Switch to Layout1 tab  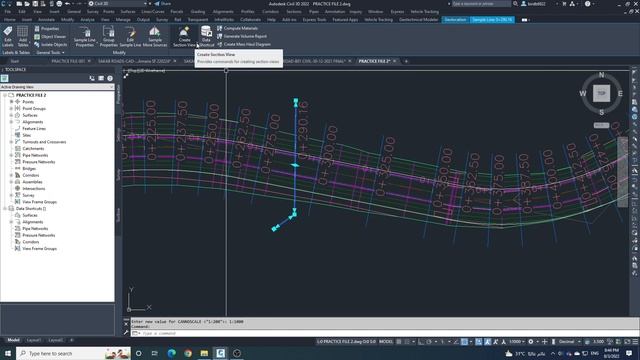click(33, 340)
